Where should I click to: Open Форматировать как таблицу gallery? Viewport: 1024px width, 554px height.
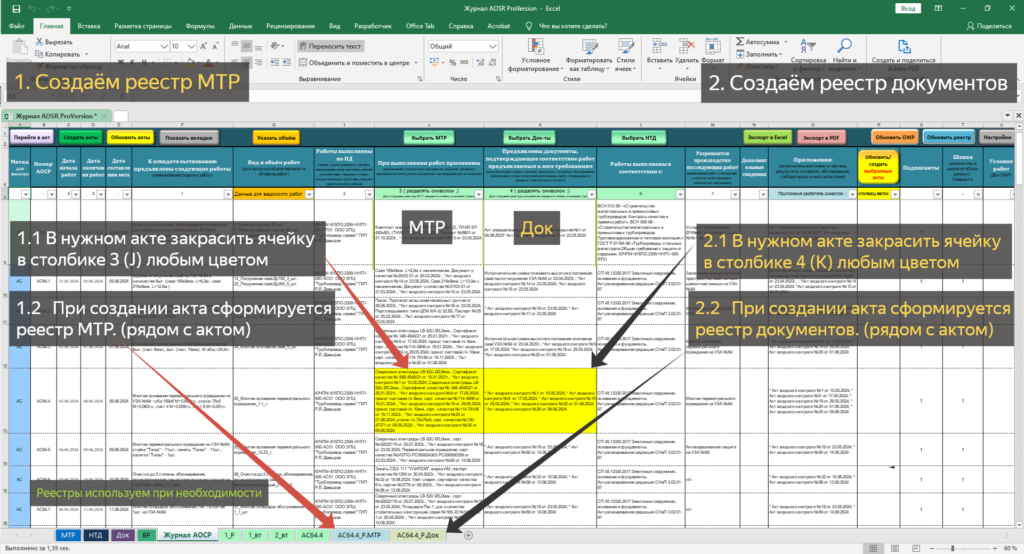pos(588,56)
